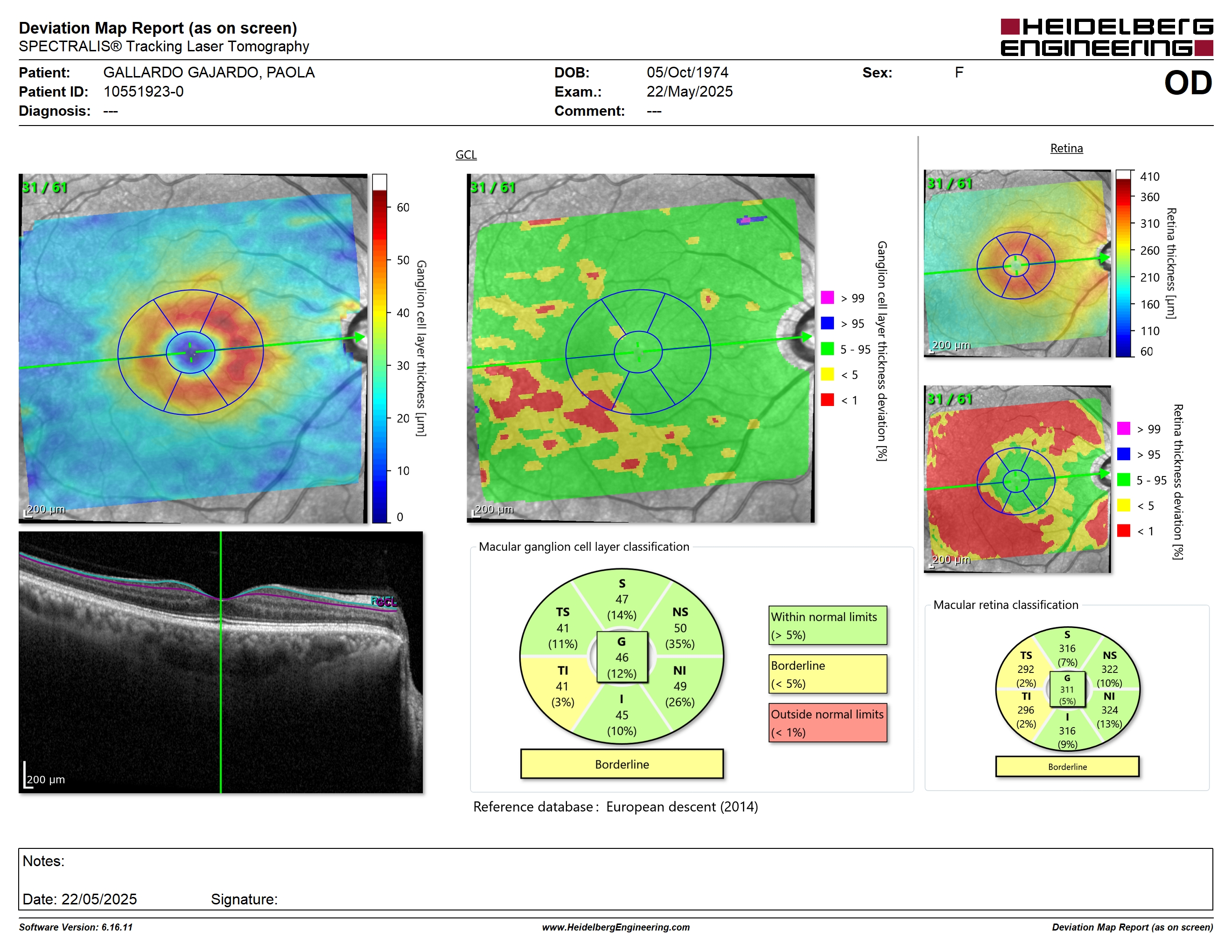Click the GCL thickness color scale bar
Viewport: 1232px width, 952px height.
point(380,348)
